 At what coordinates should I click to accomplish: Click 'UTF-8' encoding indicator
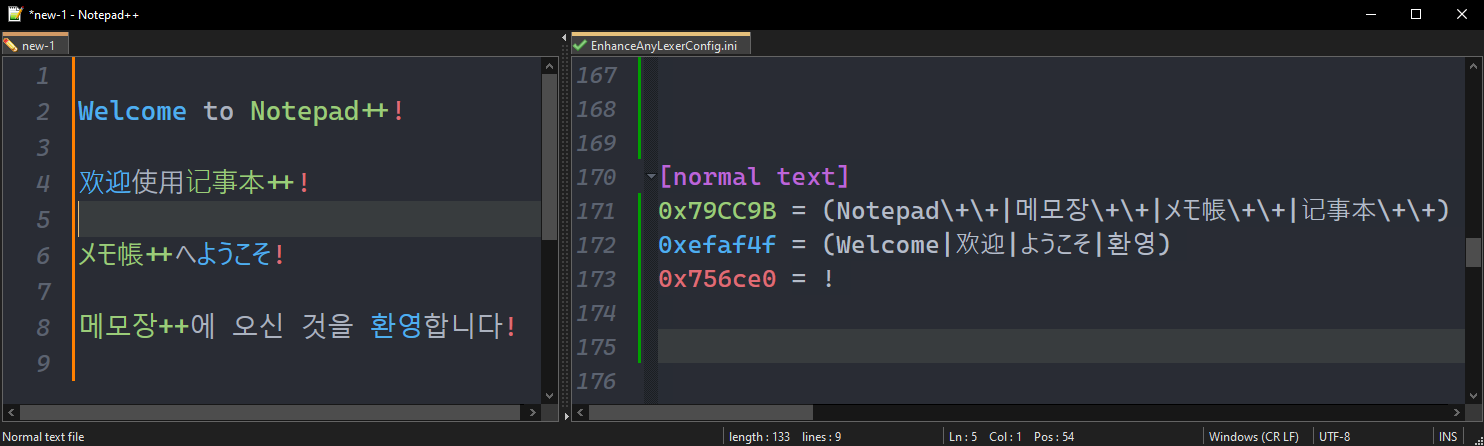(1335, 437)
